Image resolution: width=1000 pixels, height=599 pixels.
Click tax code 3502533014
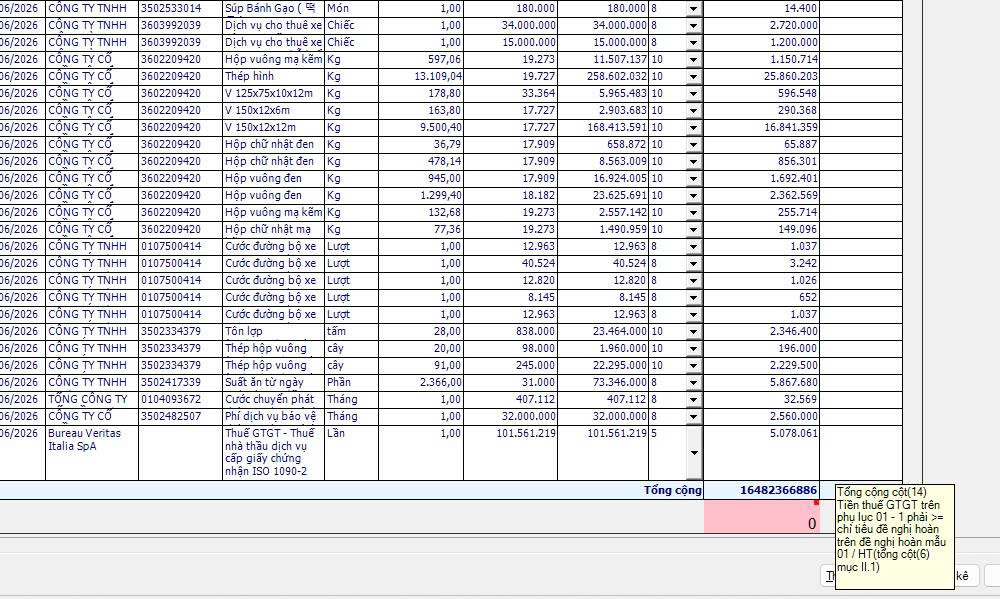click(180, 8)
